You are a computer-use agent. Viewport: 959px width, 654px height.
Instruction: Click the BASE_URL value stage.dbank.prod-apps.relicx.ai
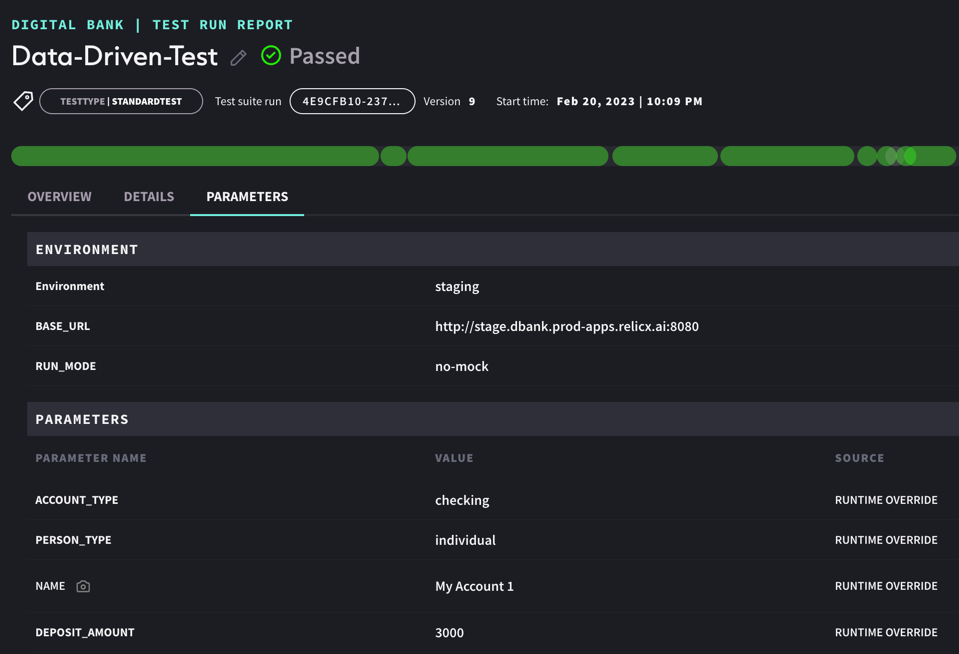click(566, 326)
